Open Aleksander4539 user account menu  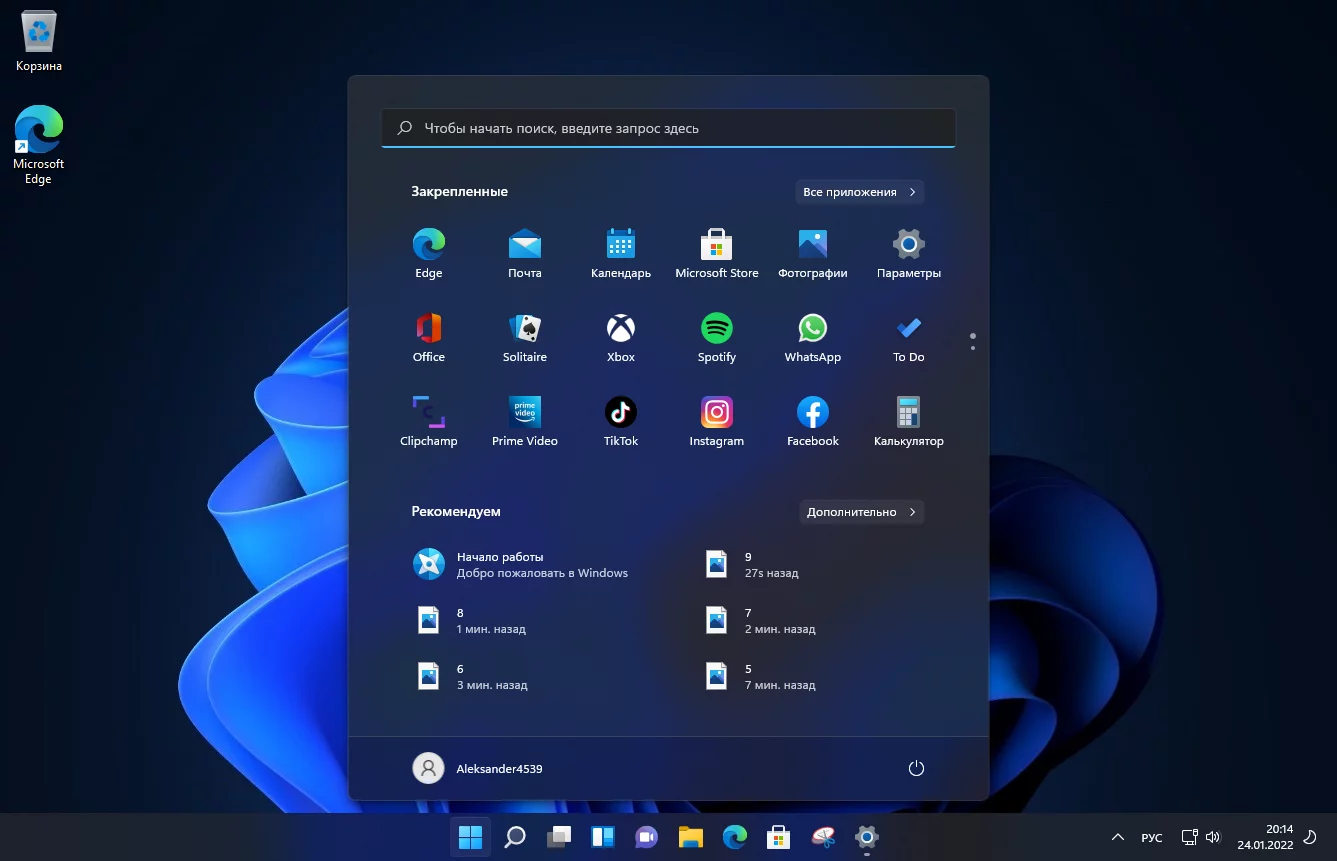tap(478, 768)
